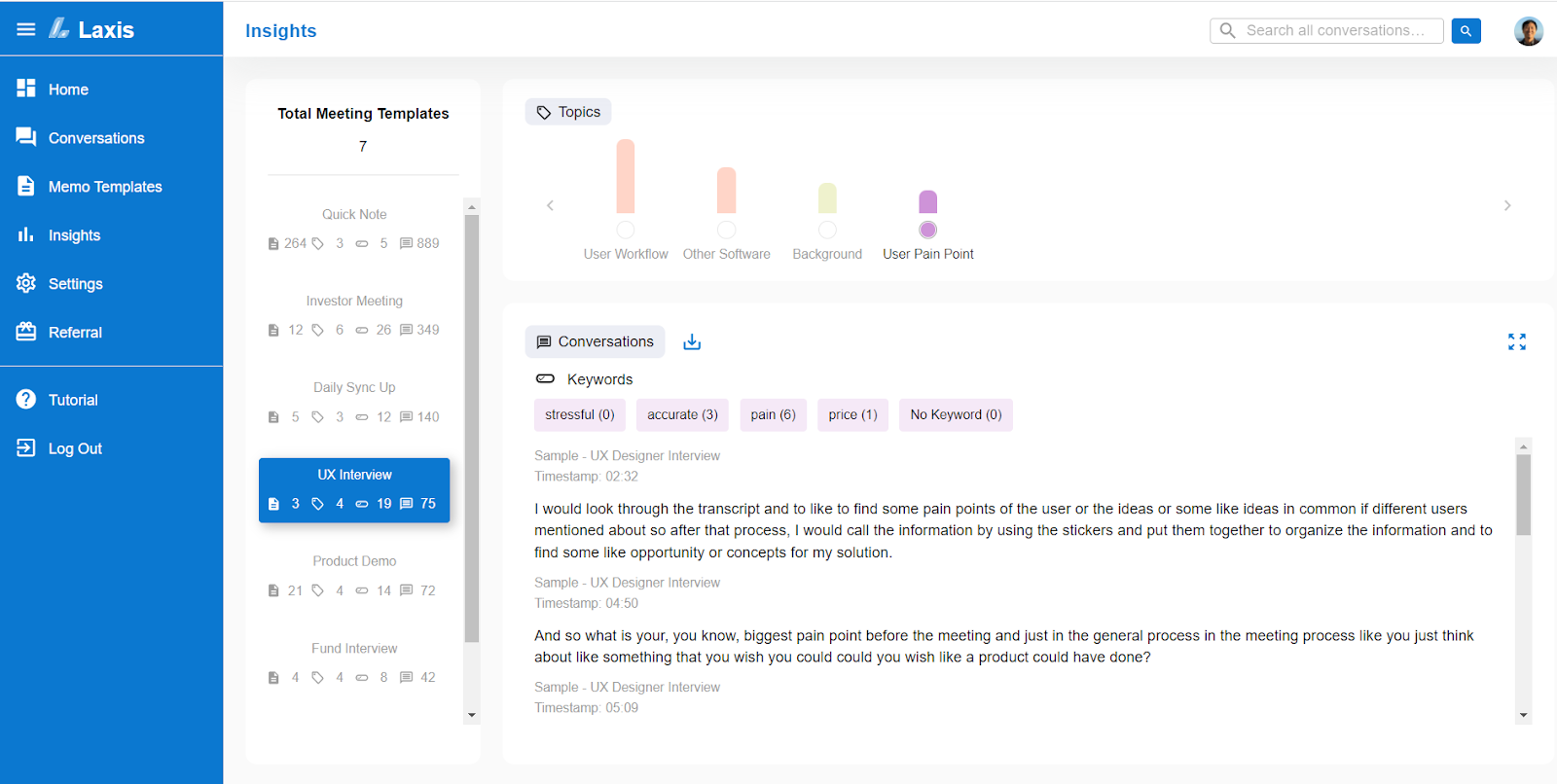Focus the Search all conversations field
This screenshot has height=784, width=1557.
(x=1327, y=31)
